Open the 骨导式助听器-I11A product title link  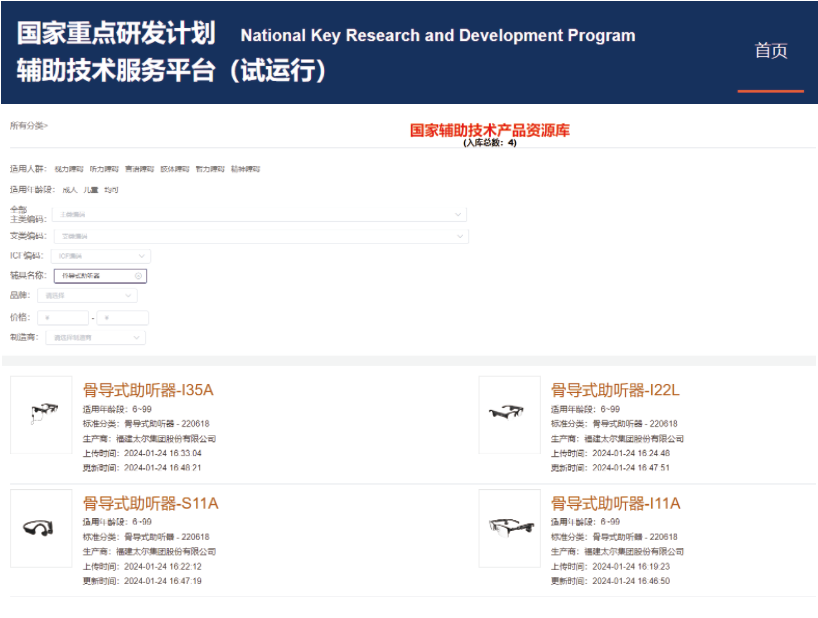[615, 503]
